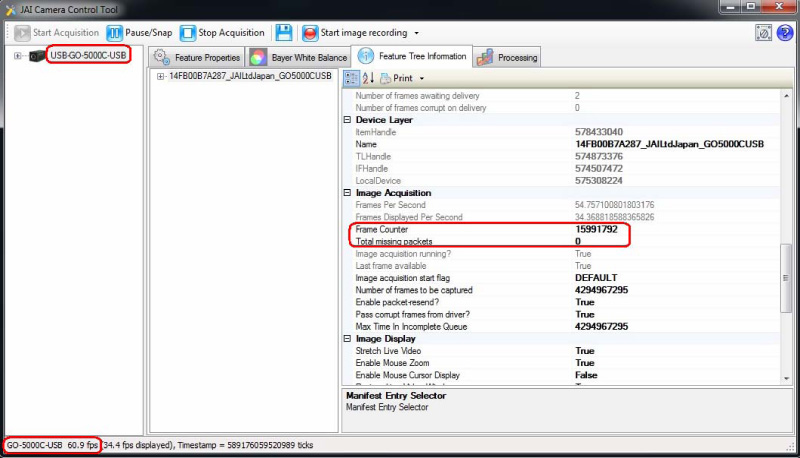800x458 pixels.
Task: Click the property grid scroll up arrow
Action: point(786,95)
